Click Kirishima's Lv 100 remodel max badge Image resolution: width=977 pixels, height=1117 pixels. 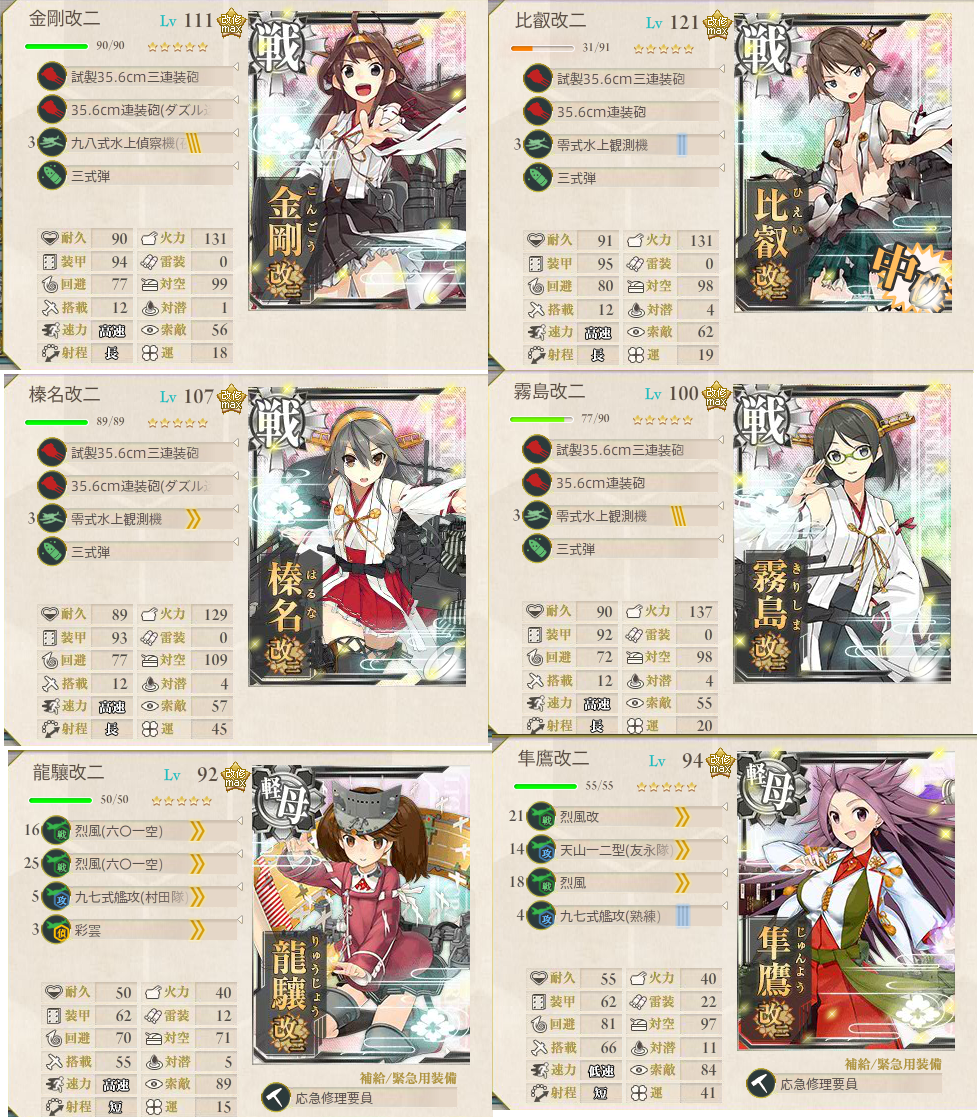(x=716, y=395)
